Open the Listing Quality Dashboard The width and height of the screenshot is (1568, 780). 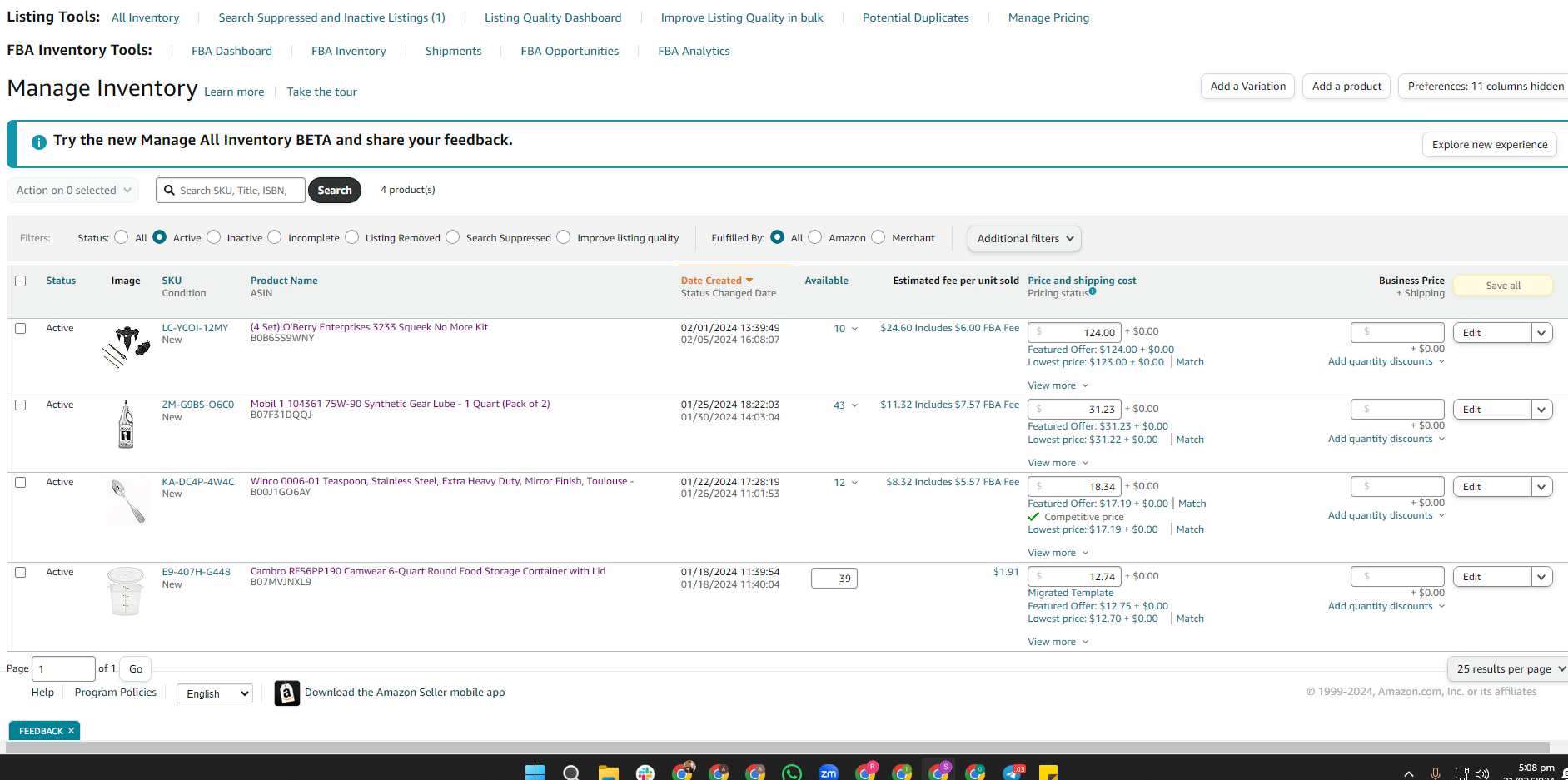tap(553, 17)
